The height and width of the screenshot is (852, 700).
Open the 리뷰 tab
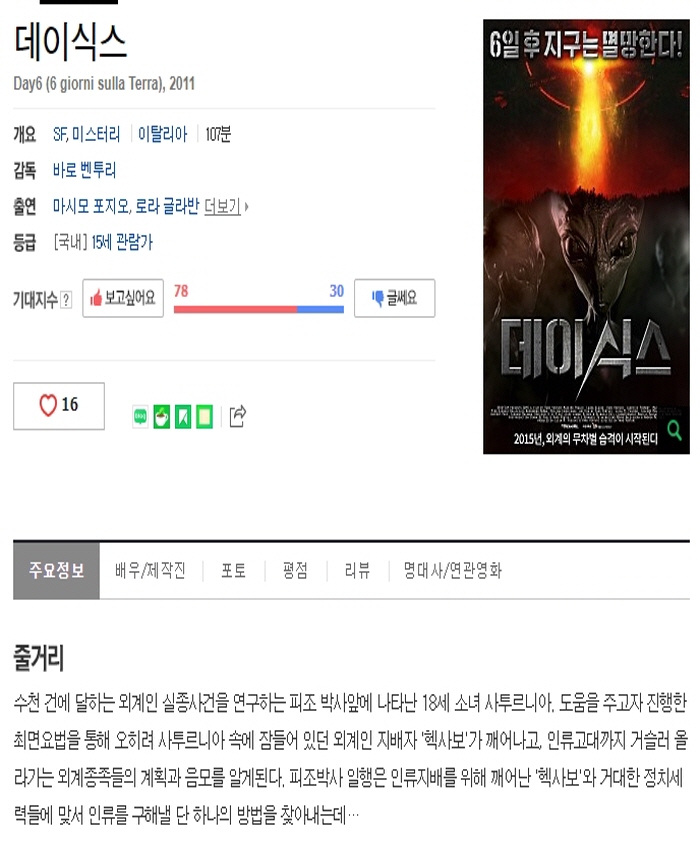coord(358,571)
